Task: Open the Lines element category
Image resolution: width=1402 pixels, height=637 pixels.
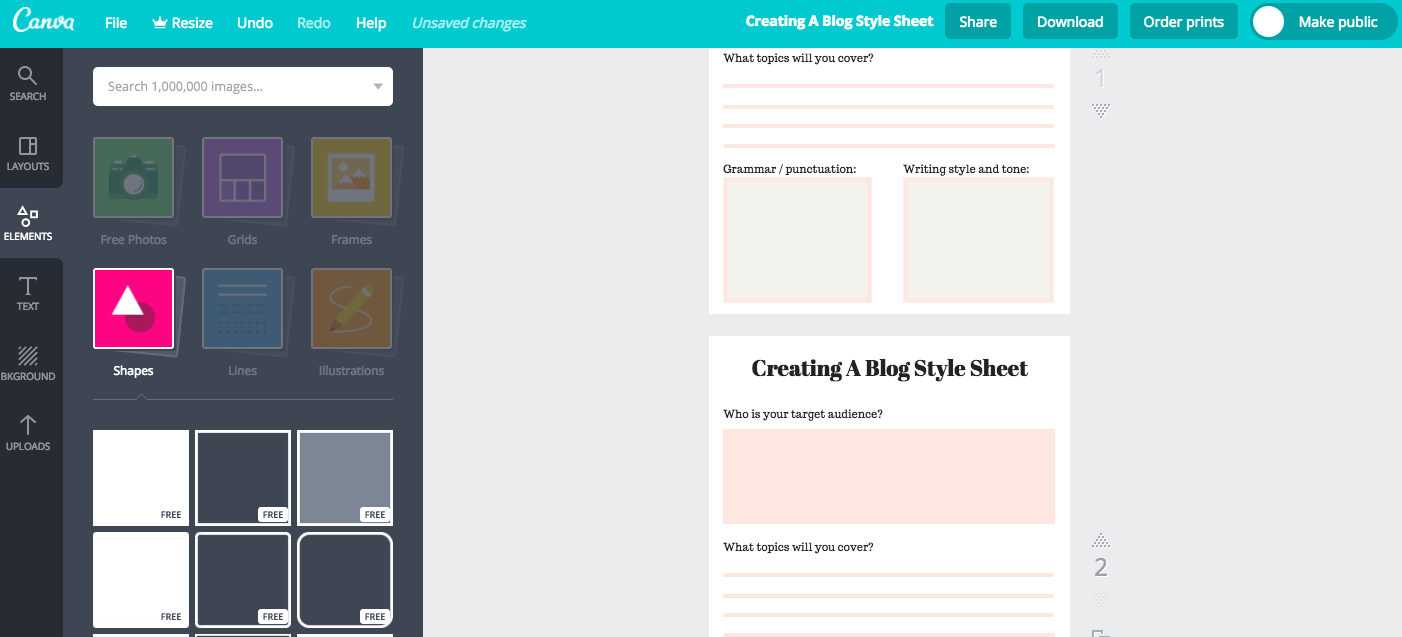Action: coord(242,308)
